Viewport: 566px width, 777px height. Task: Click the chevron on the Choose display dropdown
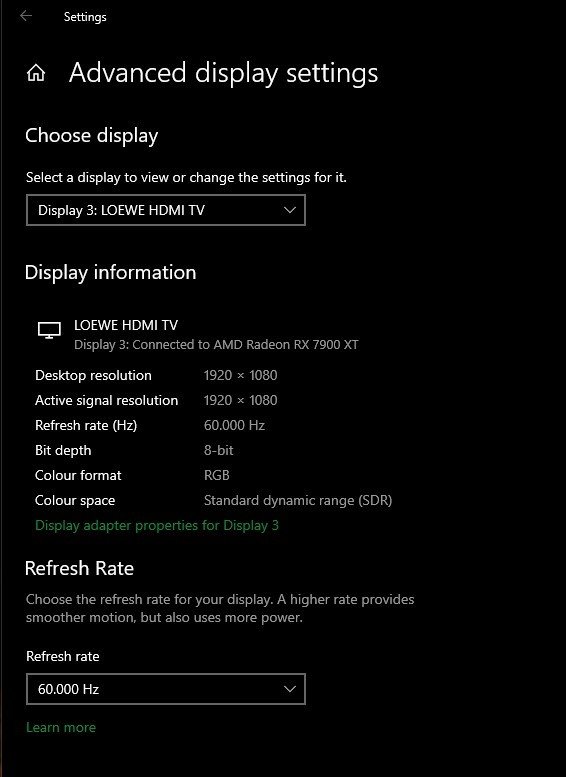point(289,210)
